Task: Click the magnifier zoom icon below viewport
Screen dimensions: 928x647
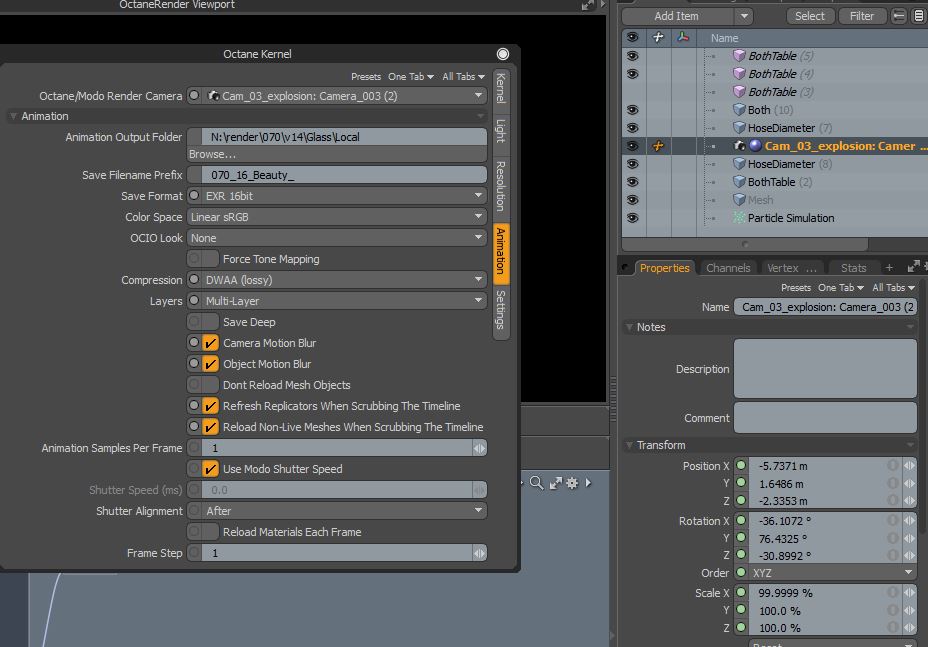Action: [536, 482]
